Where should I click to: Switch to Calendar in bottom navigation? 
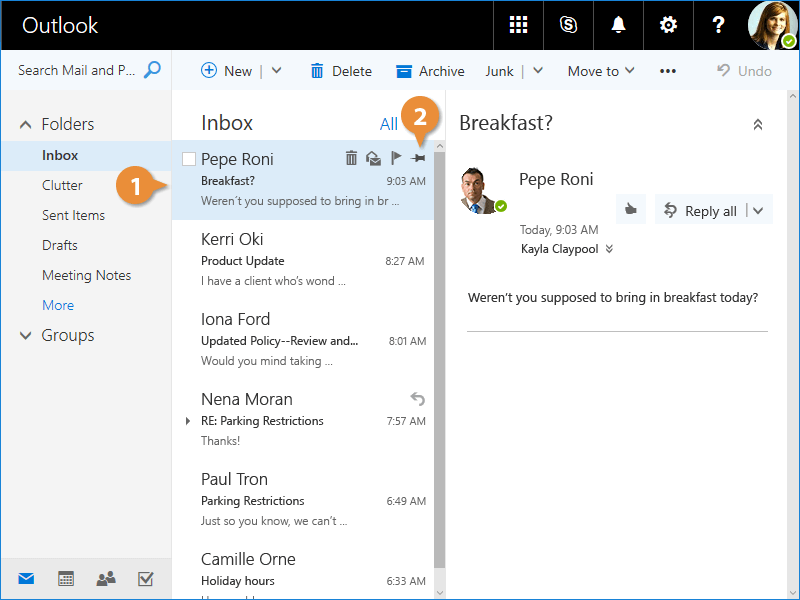66,578
